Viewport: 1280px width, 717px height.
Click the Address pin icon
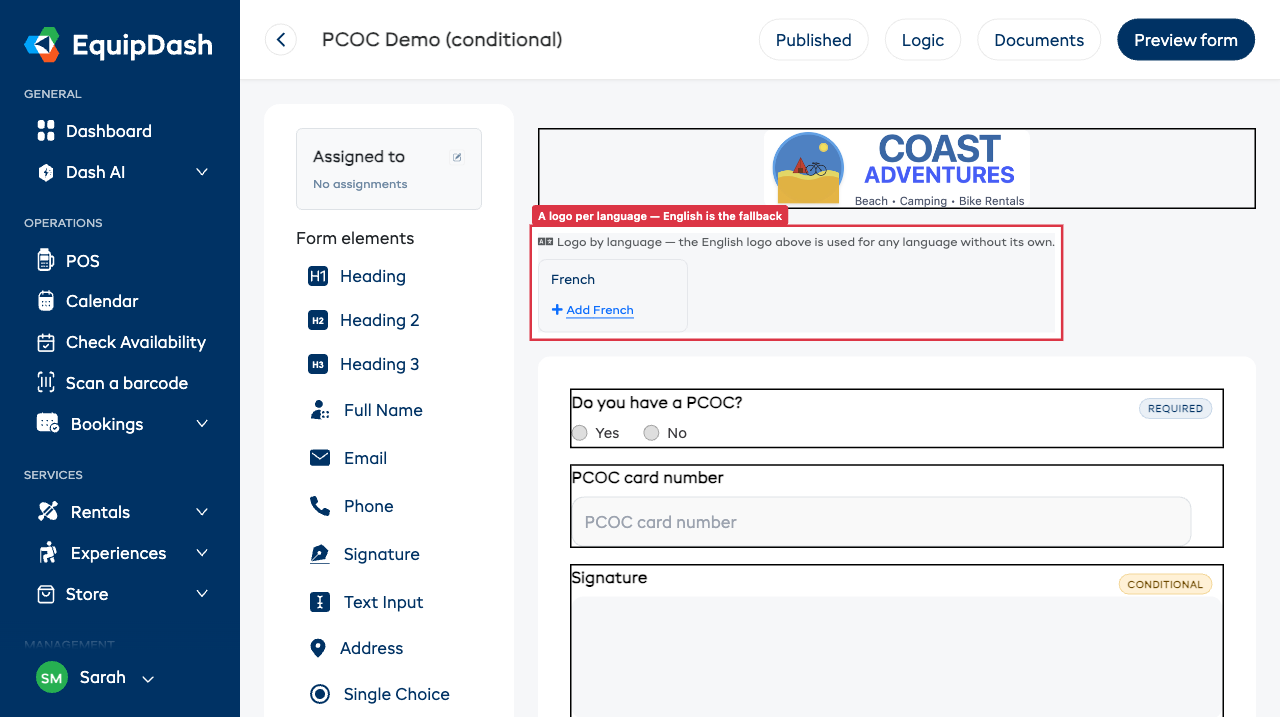tap(318, 648)
